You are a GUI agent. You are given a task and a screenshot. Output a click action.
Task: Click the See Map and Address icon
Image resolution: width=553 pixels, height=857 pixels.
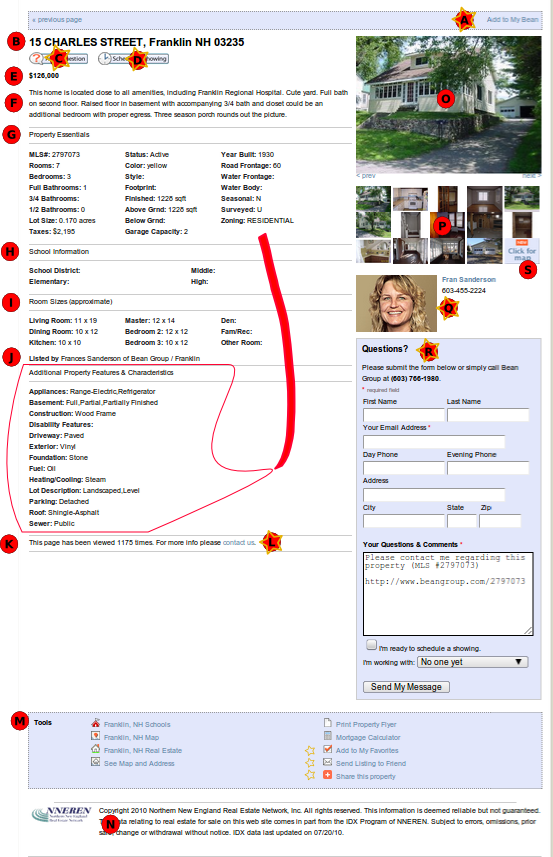point(96,762)
